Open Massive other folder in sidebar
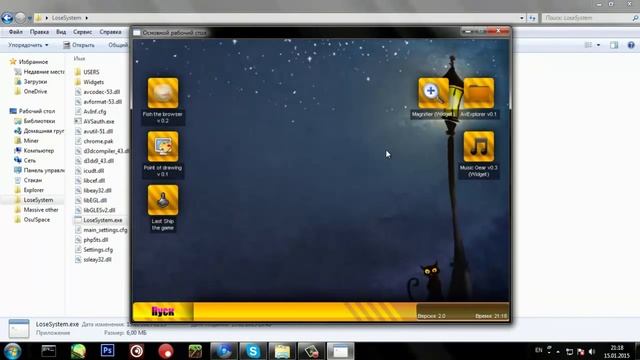The image size is (640, 360). click(x=36, y=210)
